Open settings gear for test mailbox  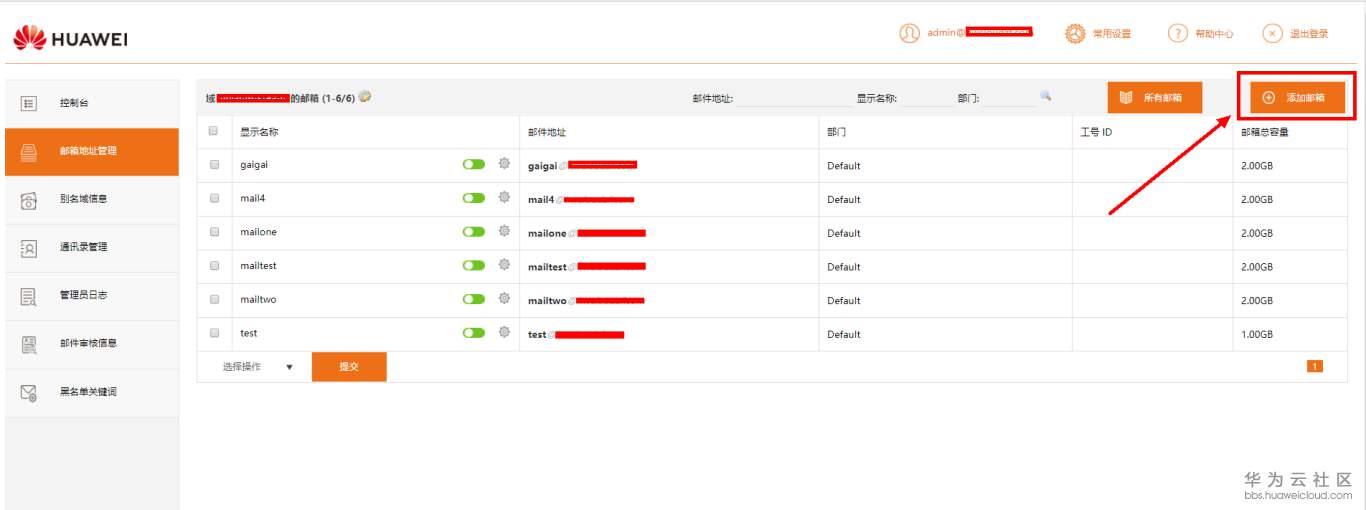click(504, 333)
